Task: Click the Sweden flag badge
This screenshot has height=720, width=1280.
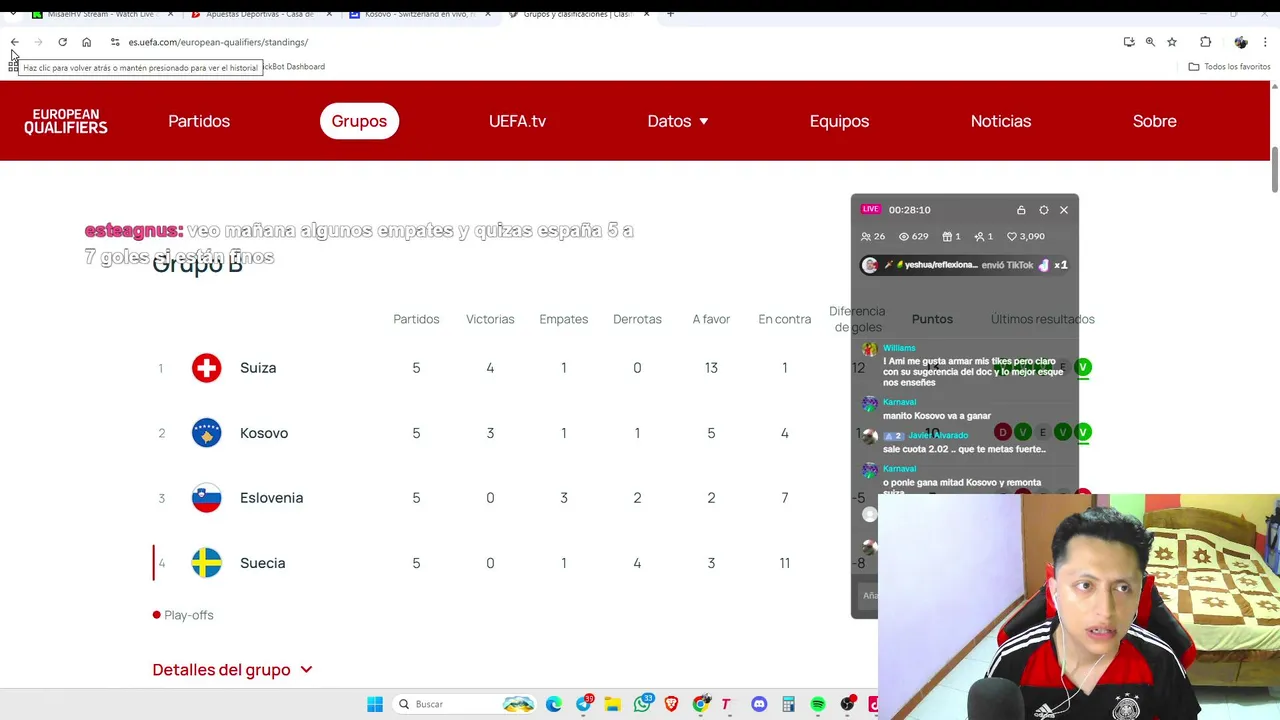Action: [207, 563]
